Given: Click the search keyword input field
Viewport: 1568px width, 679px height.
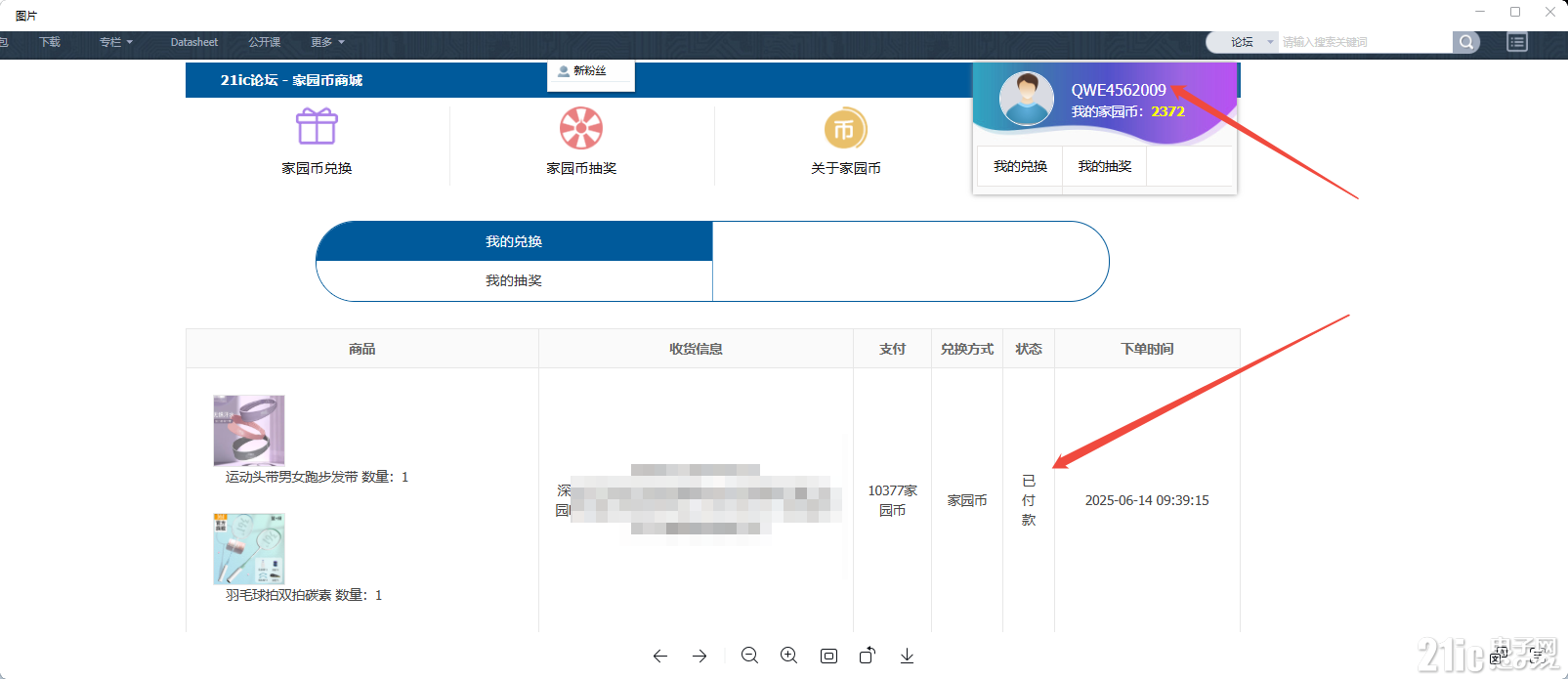Looking at the screenshot, I should (x=1365, y=42).
